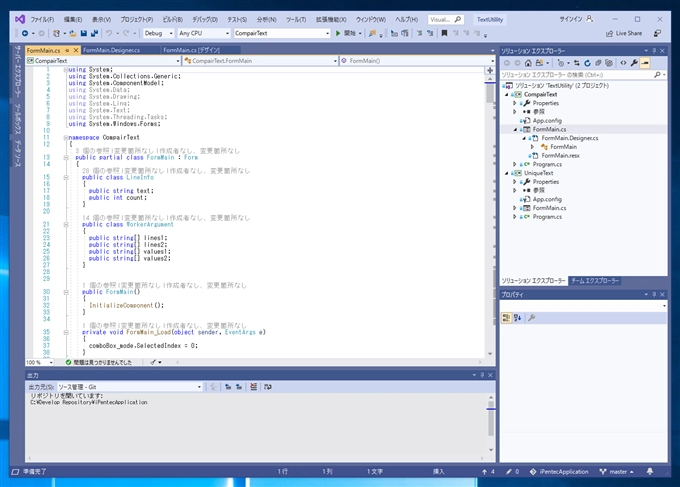
Task: Click the Properties wrench icon in Solution Explorer toolbar
Action: click(634, 63)
